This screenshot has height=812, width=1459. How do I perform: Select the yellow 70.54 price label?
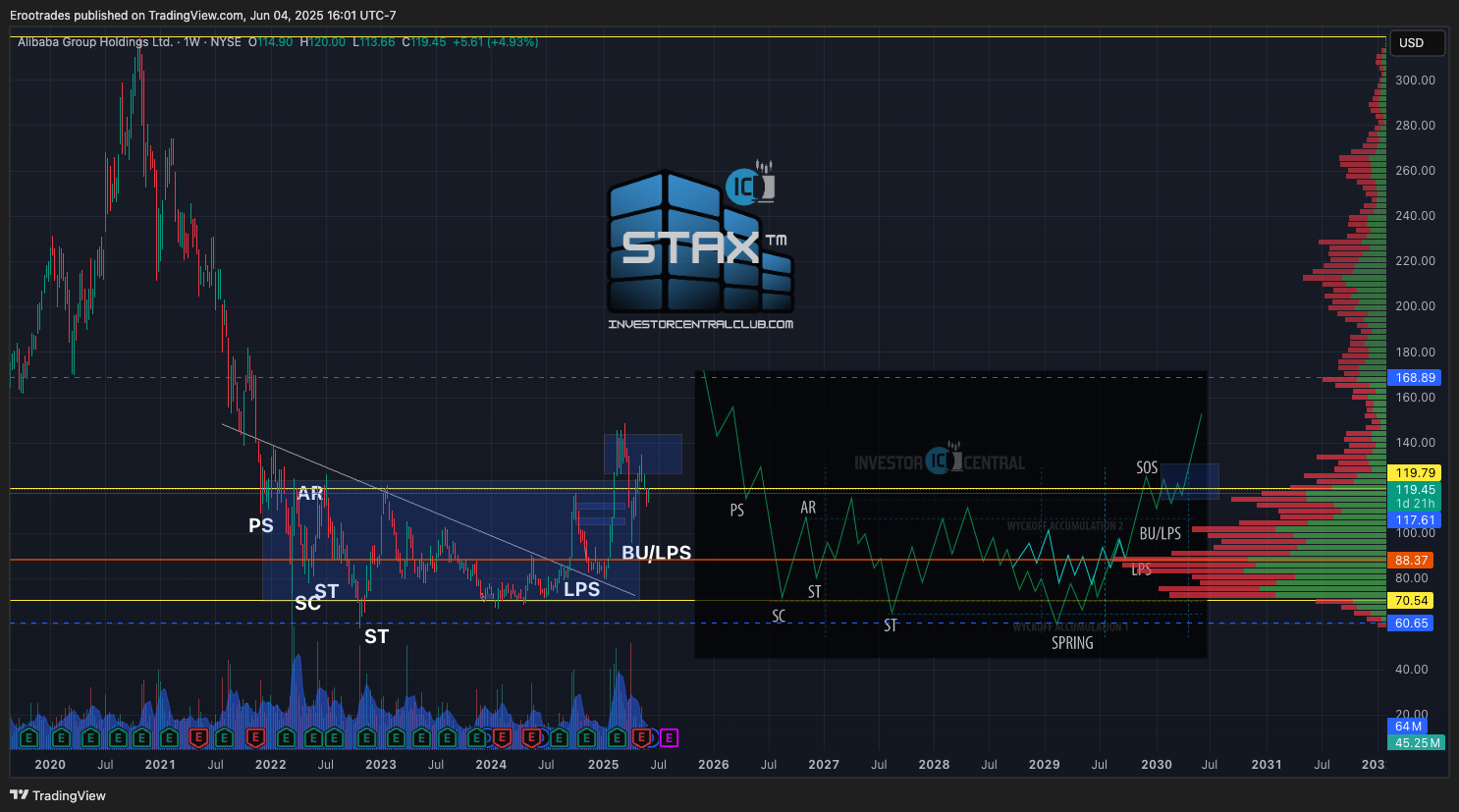[x=1411, y=601]
